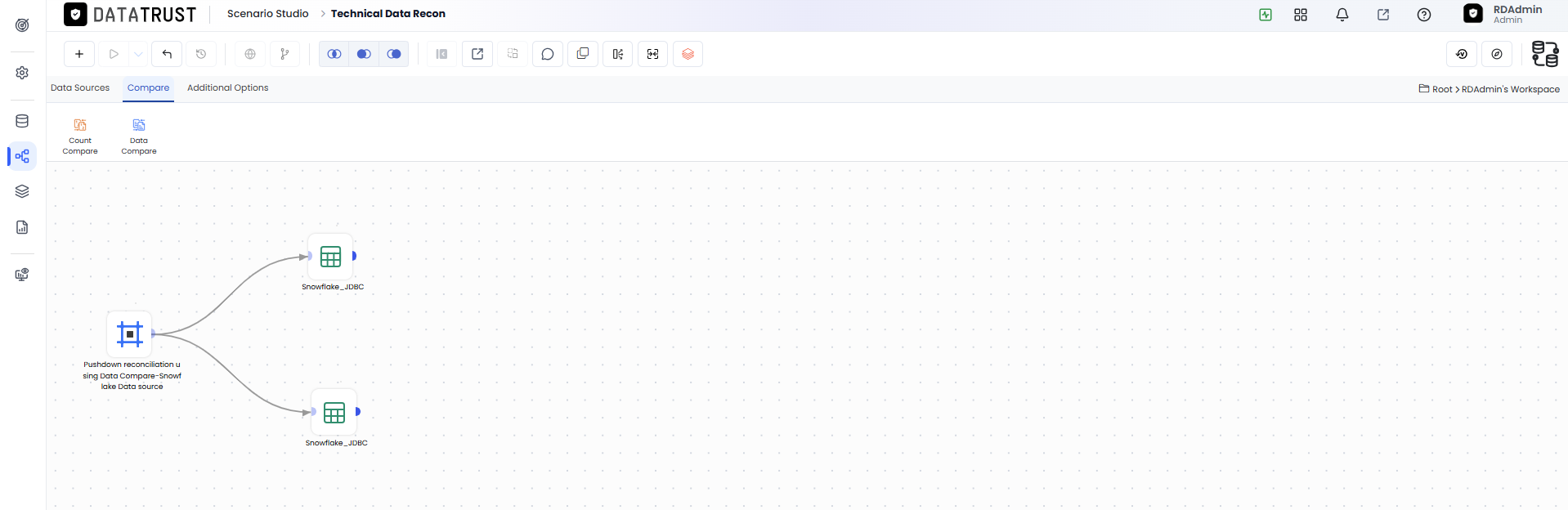
Task: Open the sidebar layers stack icon
Action: tap(22, 191)
